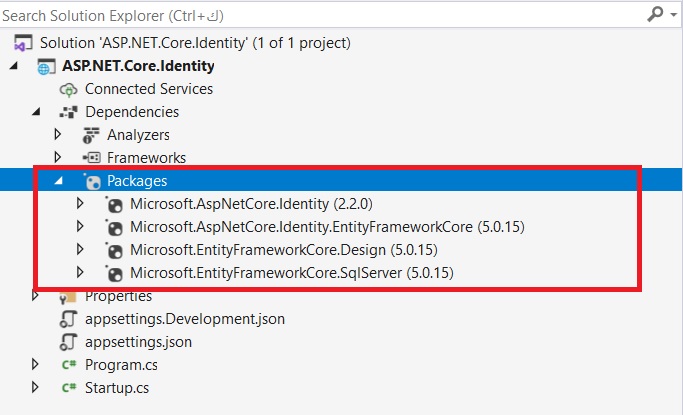
Task: Click the Analyzers icon
Action: [x=91, y=135]
